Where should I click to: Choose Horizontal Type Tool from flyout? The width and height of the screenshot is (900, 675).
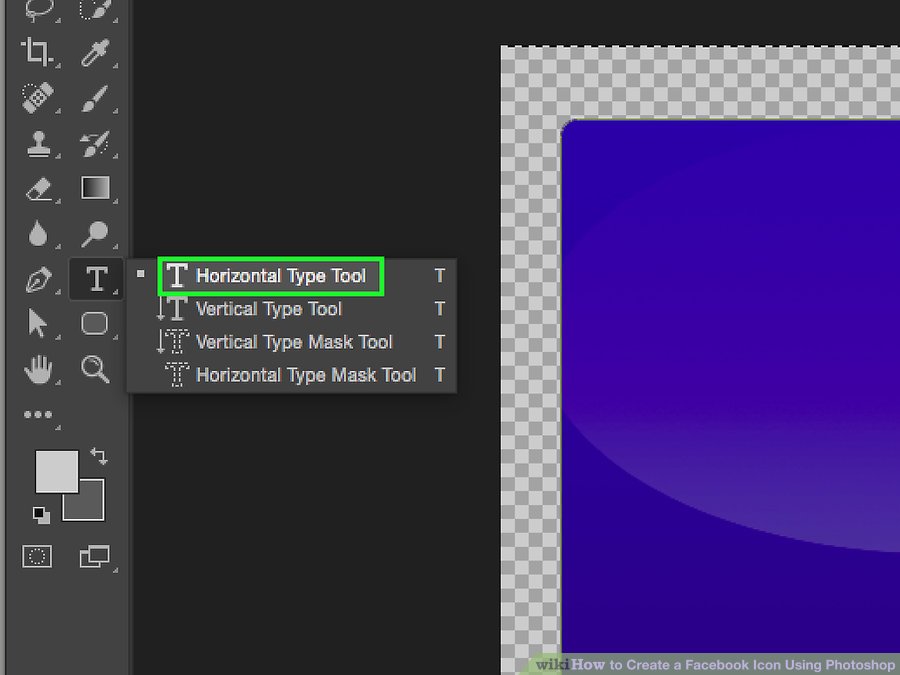click(x=280, y=276)
